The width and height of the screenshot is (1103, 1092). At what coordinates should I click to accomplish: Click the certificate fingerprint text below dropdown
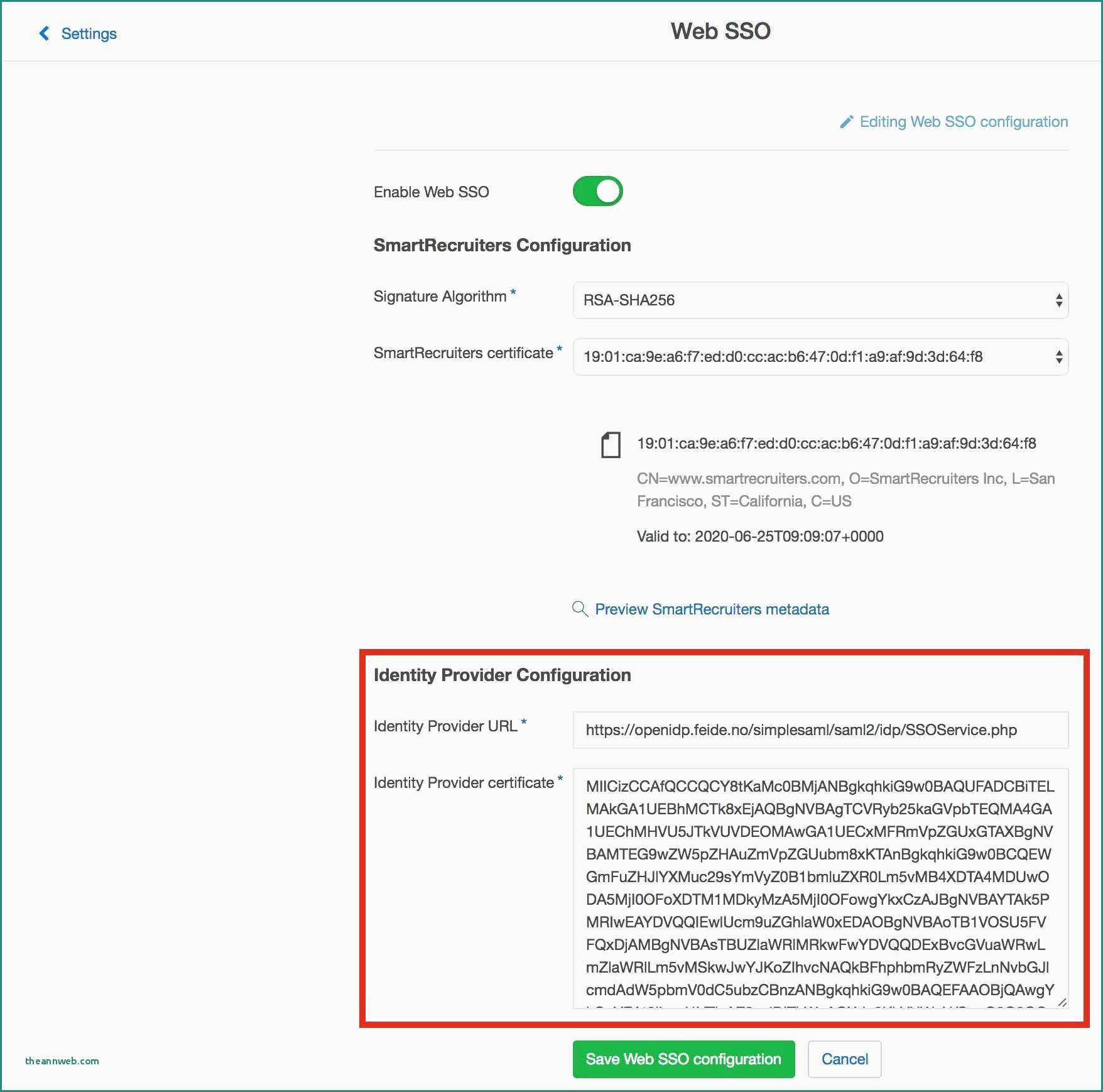pyautogui.click(x=836, y=444)
